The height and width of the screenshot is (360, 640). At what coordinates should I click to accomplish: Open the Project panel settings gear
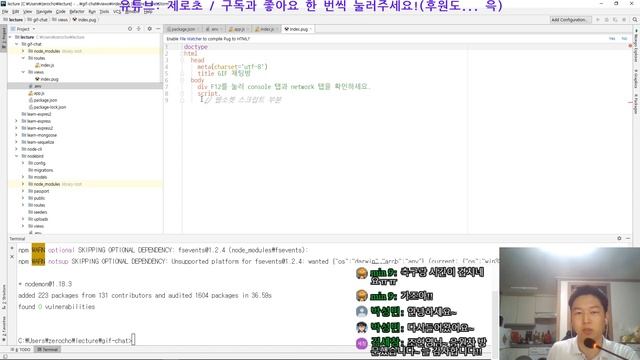coord(149,29)
